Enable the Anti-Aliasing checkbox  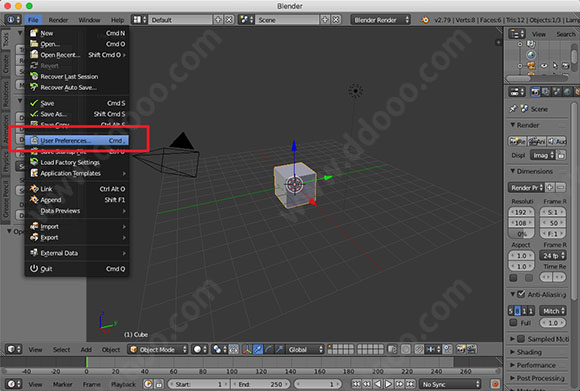[x=521, y=294]
